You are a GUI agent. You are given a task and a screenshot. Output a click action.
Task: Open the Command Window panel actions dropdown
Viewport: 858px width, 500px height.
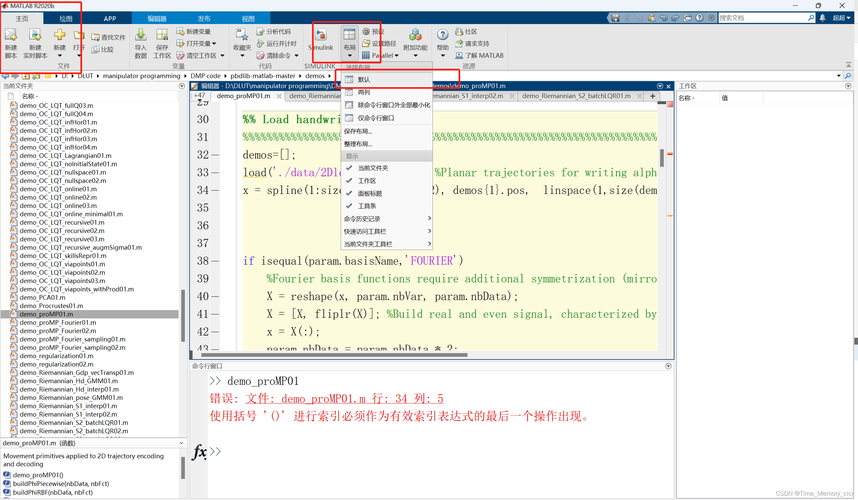point(668,366)
